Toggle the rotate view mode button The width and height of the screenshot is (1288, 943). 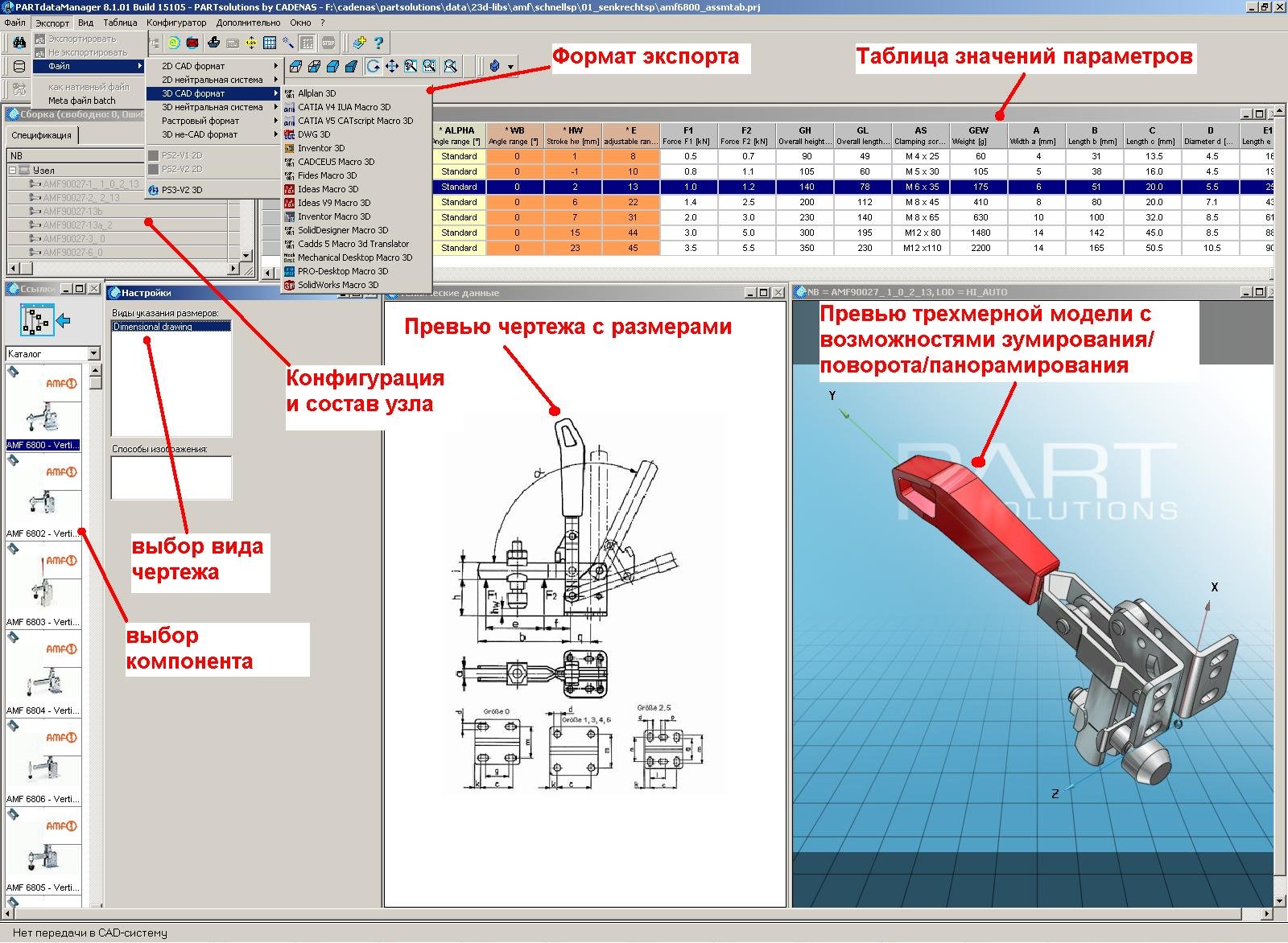(373, 66)
